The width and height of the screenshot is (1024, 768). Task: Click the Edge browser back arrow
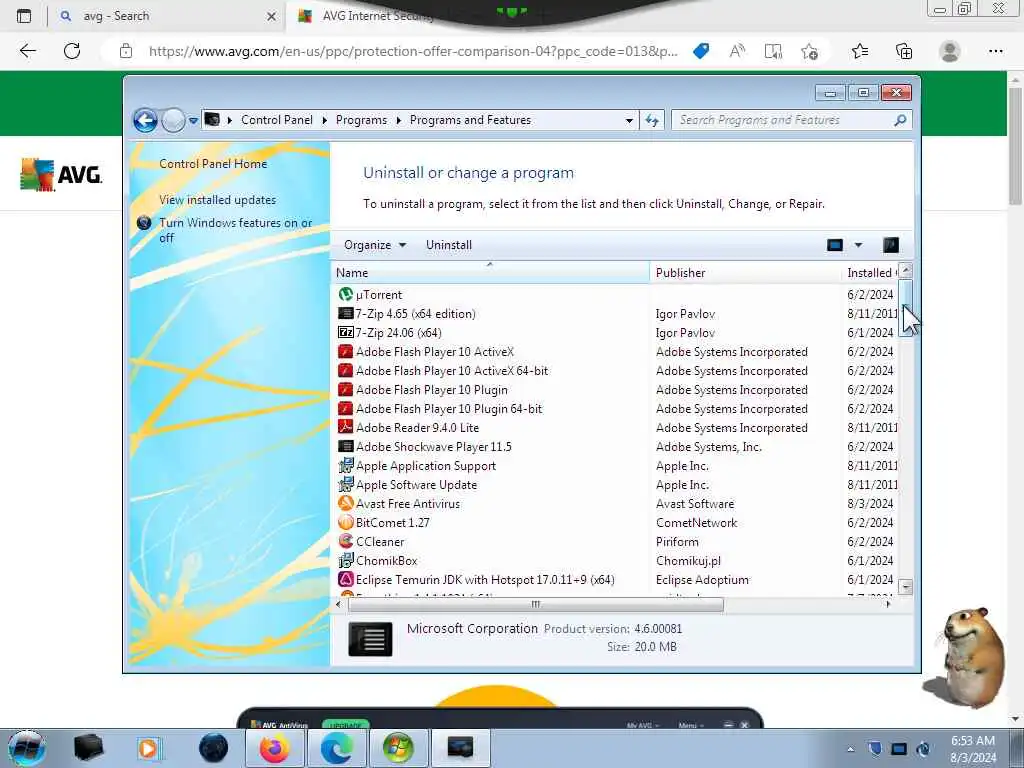(x=27, y=51)
